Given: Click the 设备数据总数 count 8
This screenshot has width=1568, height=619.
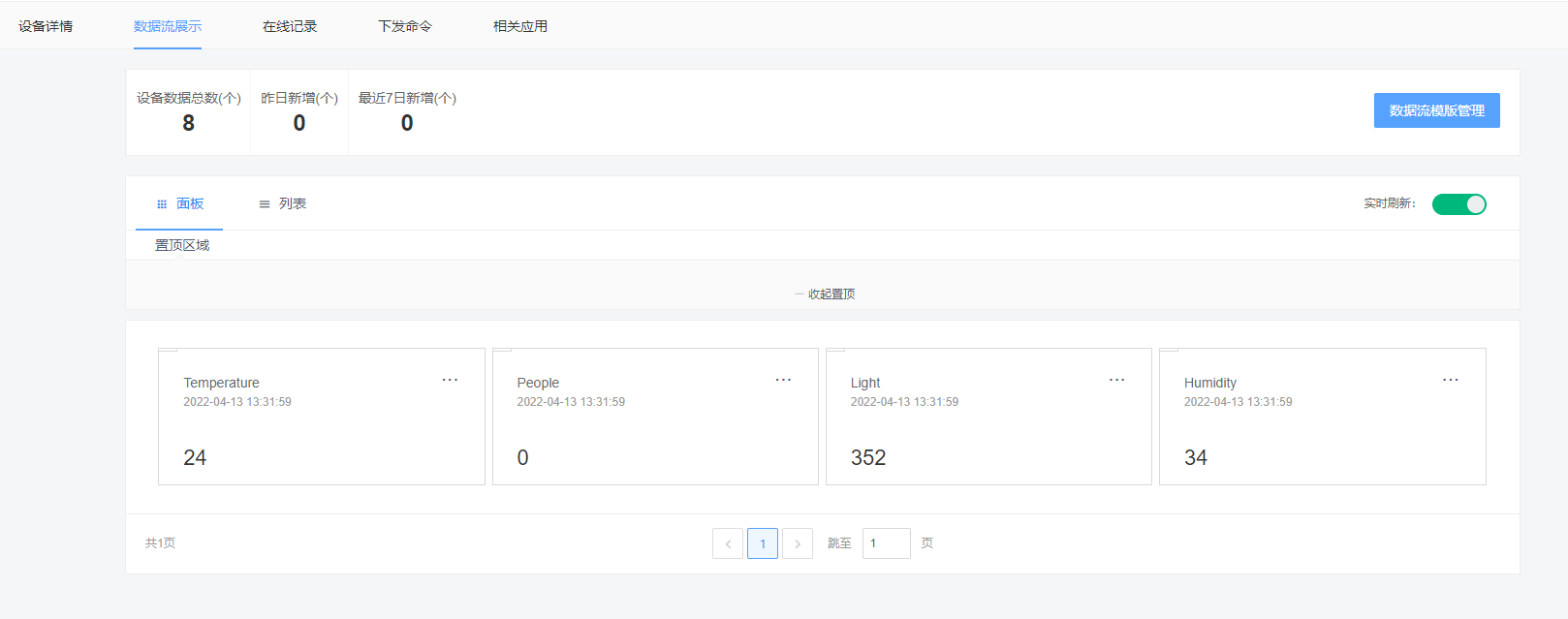Looking at the screenshot, I should click(188, 123).
